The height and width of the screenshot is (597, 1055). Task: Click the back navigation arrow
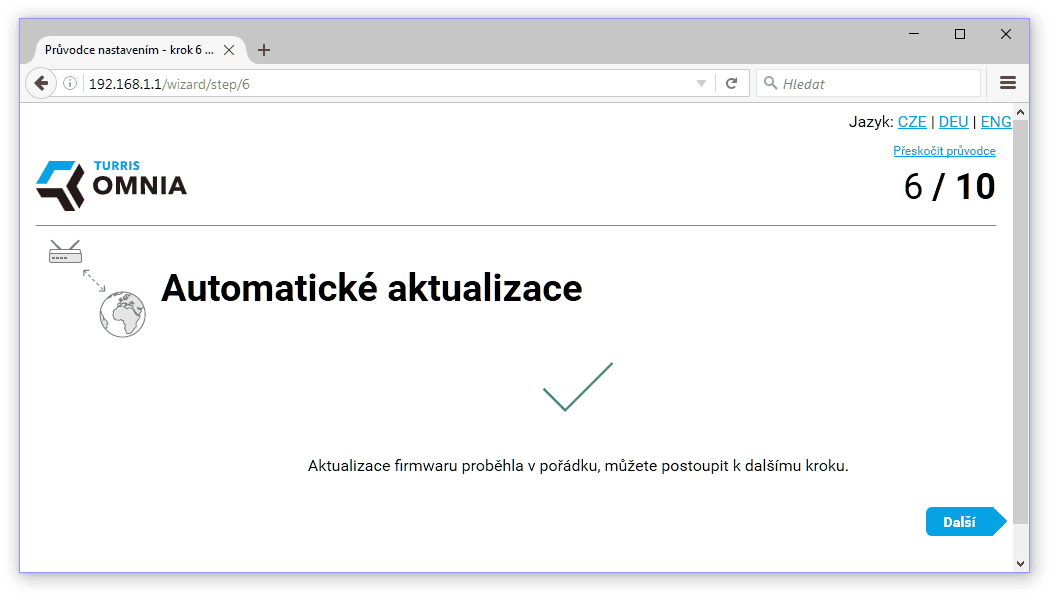40,83
